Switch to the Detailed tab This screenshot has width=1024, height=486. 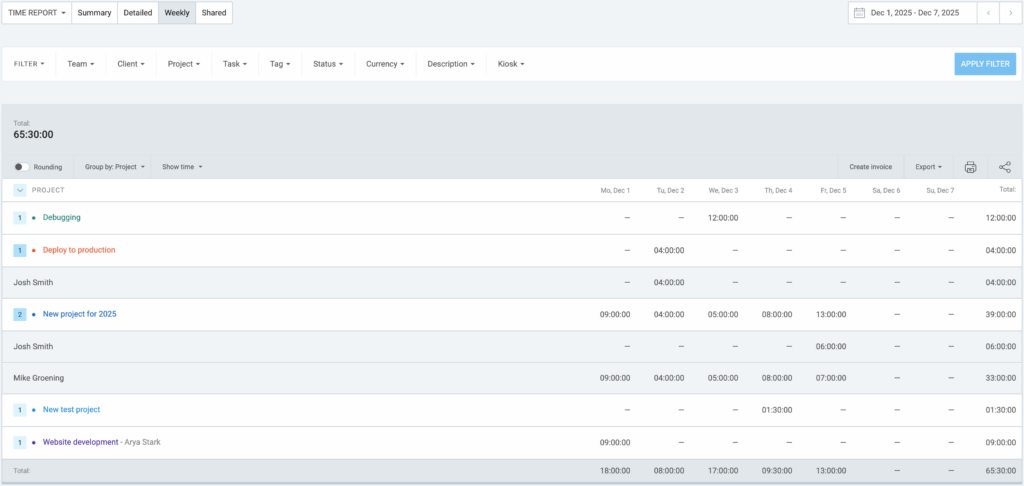tap(137, 13)
